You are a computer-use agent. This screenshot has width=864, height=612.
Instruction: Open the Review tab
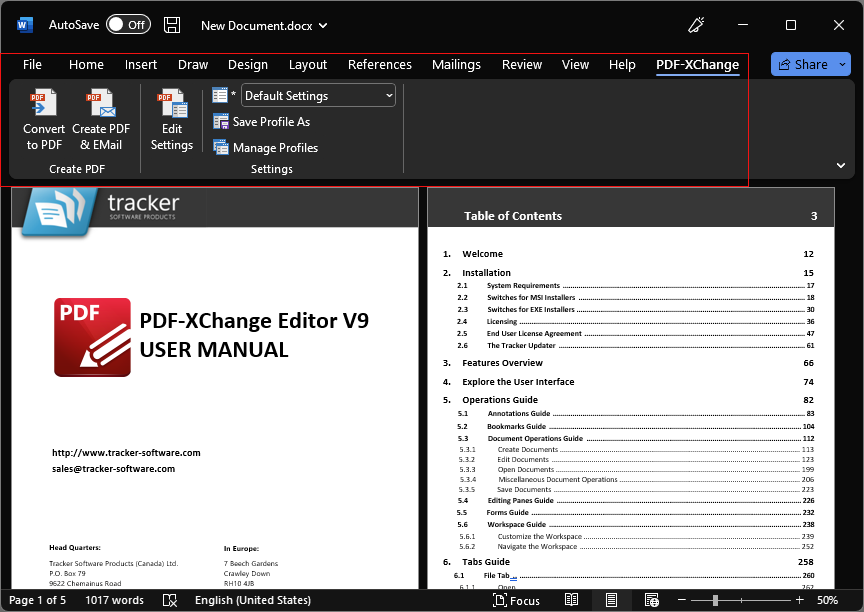[522, 64]
